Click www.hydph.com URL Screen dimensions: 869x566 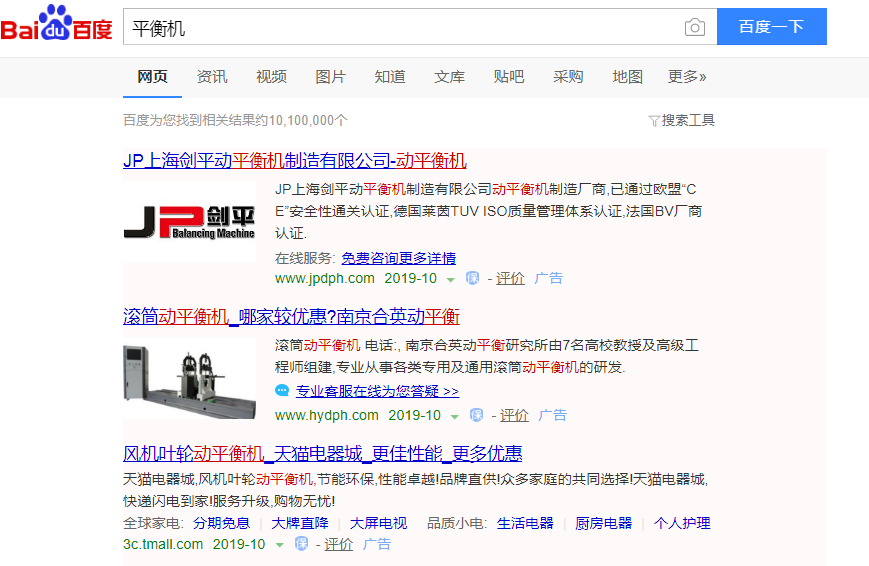click(x=327, y=415)
